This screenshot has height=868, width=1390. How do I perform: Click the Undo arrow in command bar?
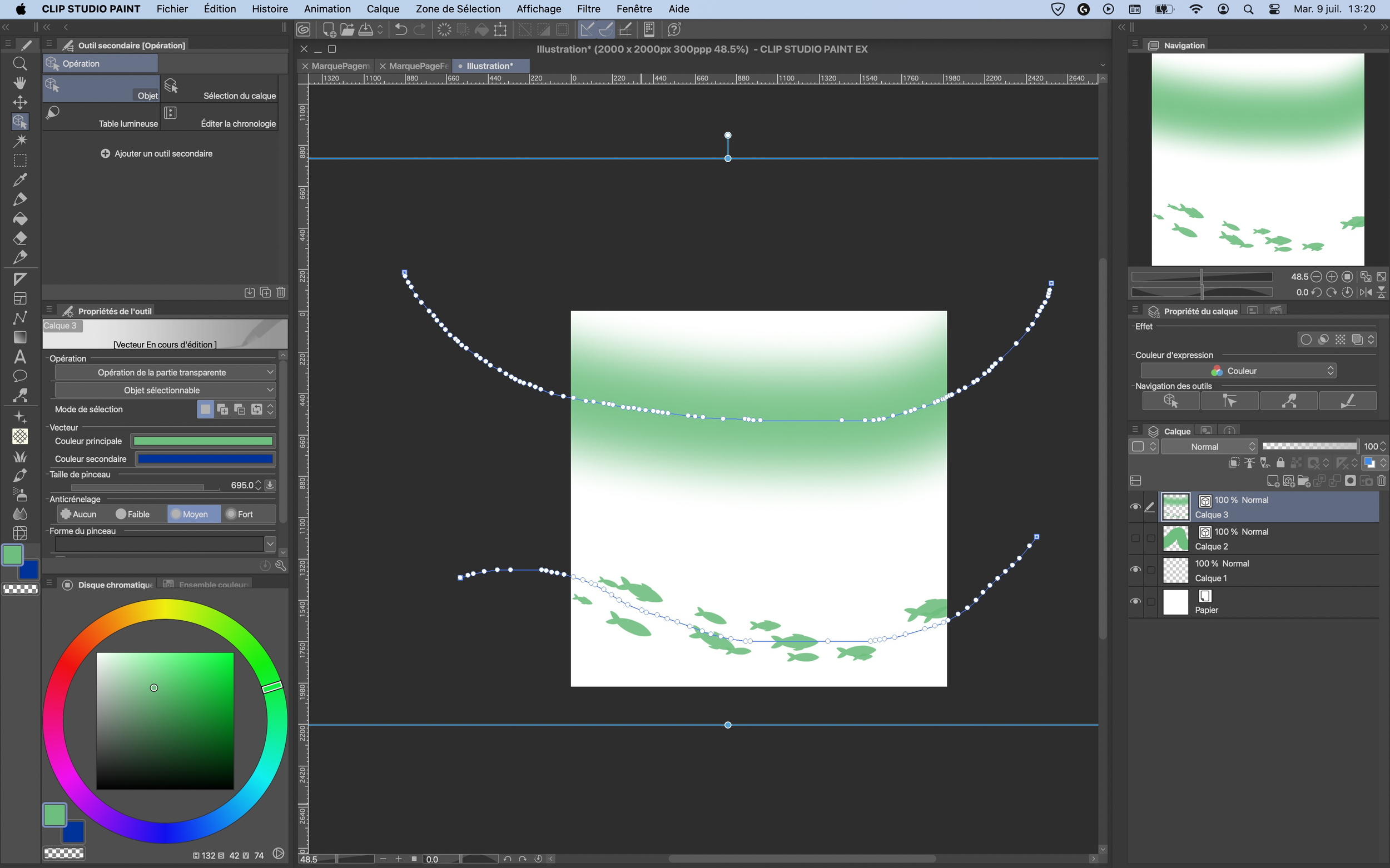click(401, 29)
